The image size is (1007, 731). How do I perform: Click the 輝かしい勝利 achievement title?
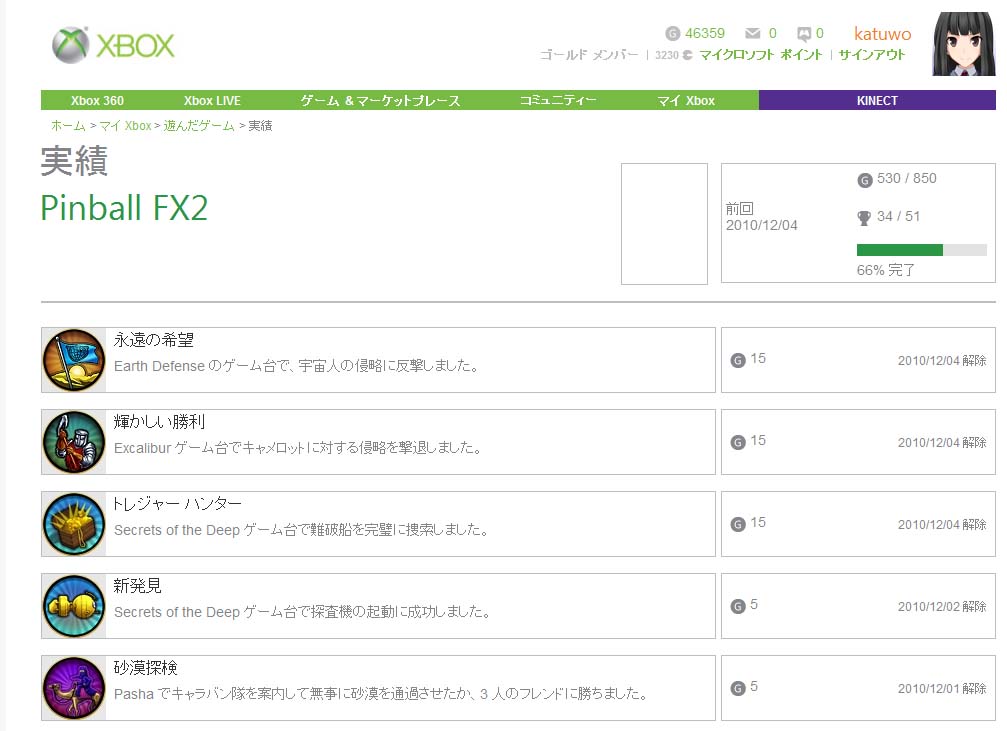point(159,421)
